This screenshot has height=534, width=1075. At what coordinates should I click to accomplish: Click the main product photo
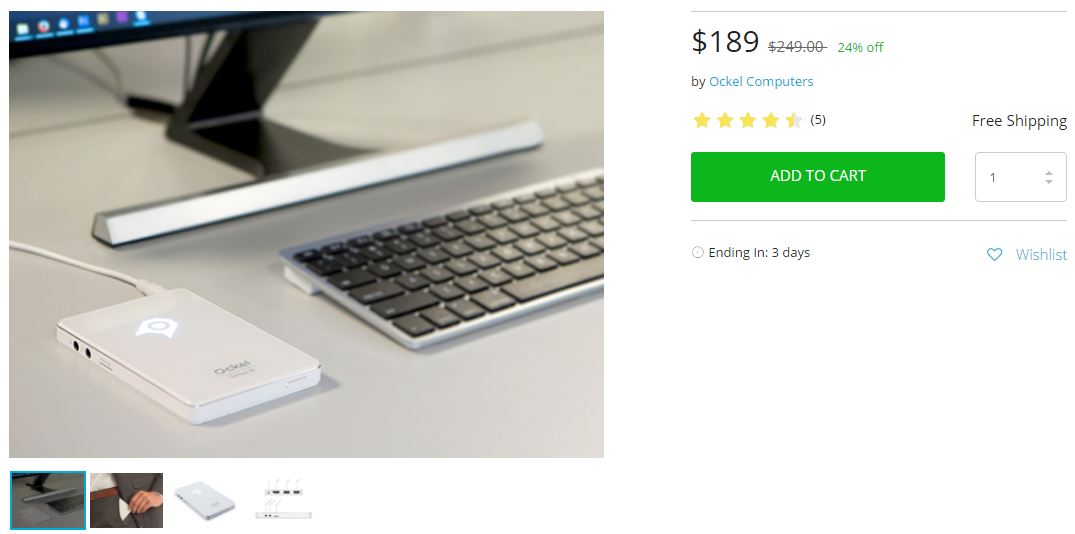[x=306, y=234]
